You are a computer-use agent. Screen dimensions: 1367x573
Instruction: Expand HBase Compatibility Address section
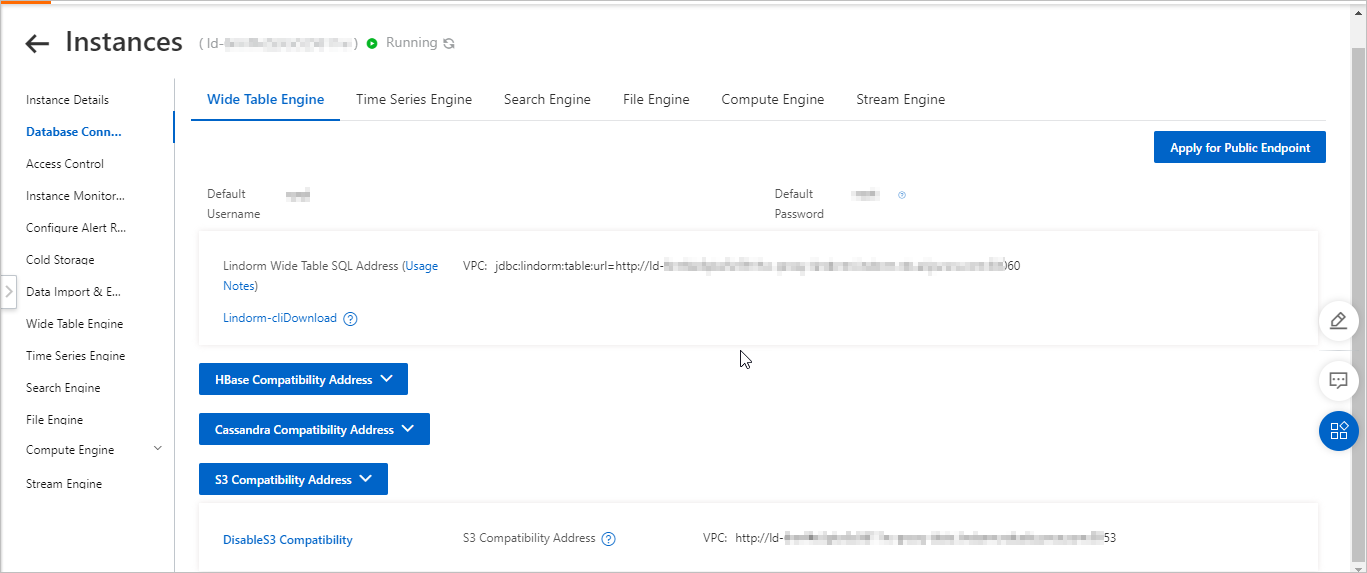pyautogui.click(x=303, y=380)
